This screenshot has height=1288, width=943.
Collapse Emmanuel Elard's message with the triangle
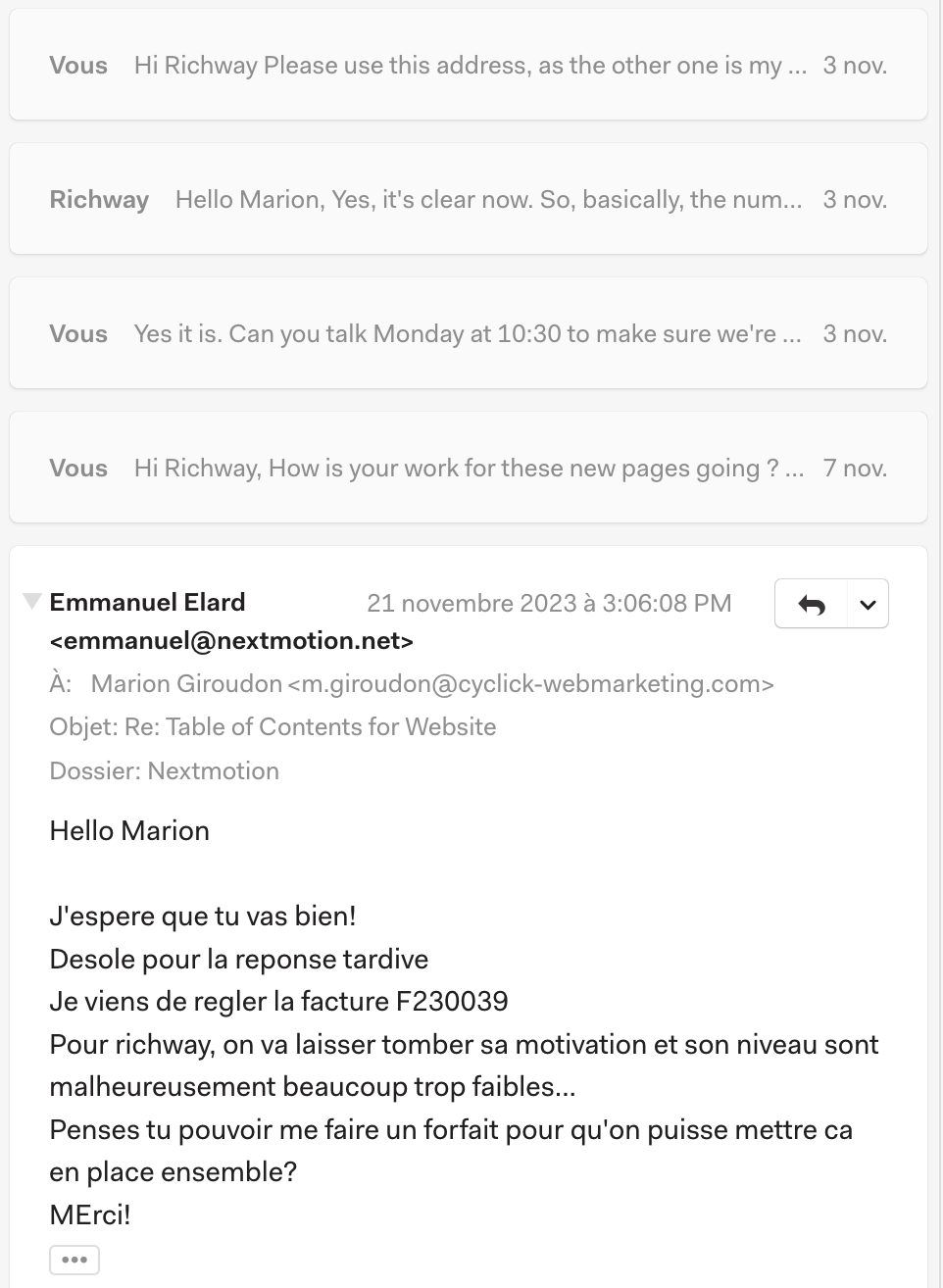[32, 601]
